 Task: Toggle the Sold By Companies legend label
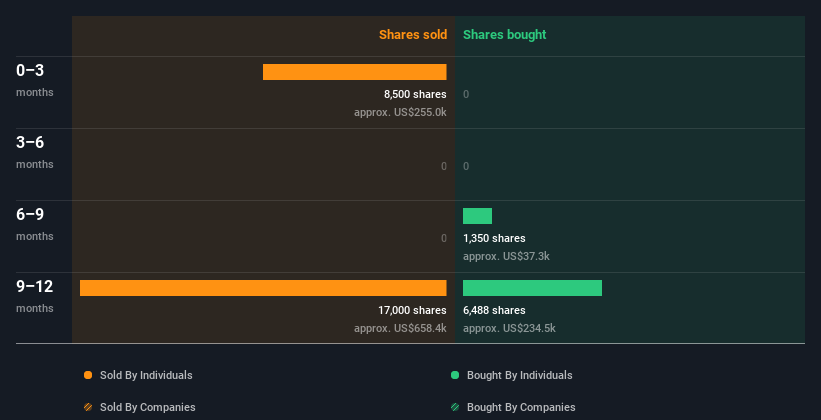point(148,407)
